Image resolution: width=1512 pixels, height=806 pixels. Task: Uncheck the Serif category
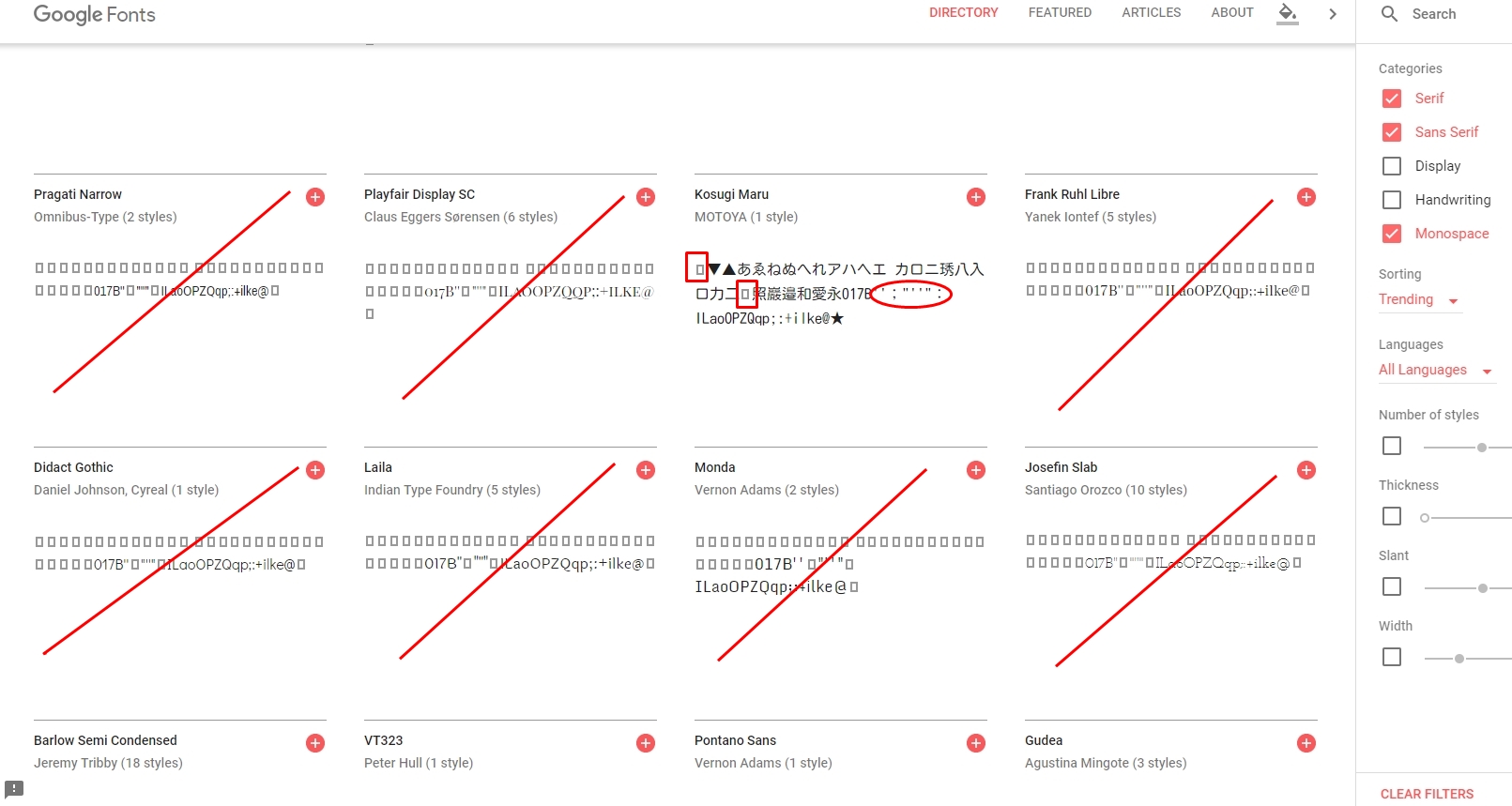[1392, 99]
